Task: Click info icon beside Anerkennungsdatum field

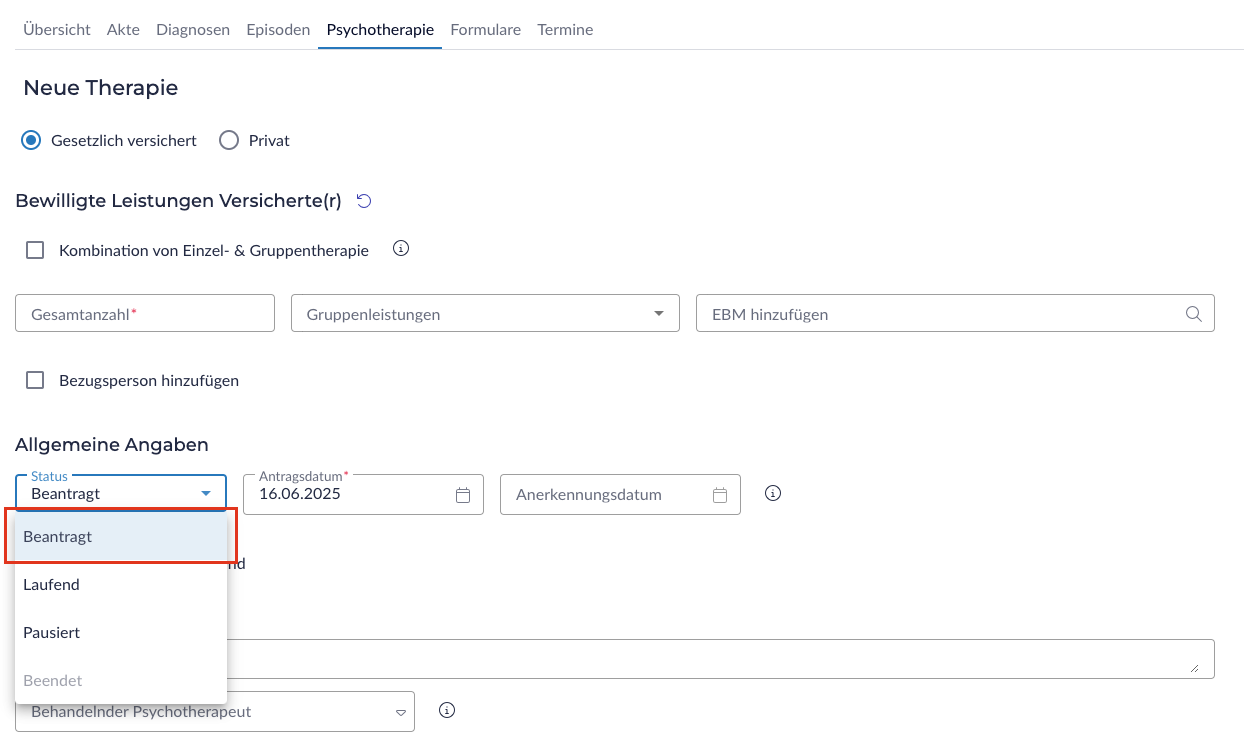Action: (x=773, y=493)
